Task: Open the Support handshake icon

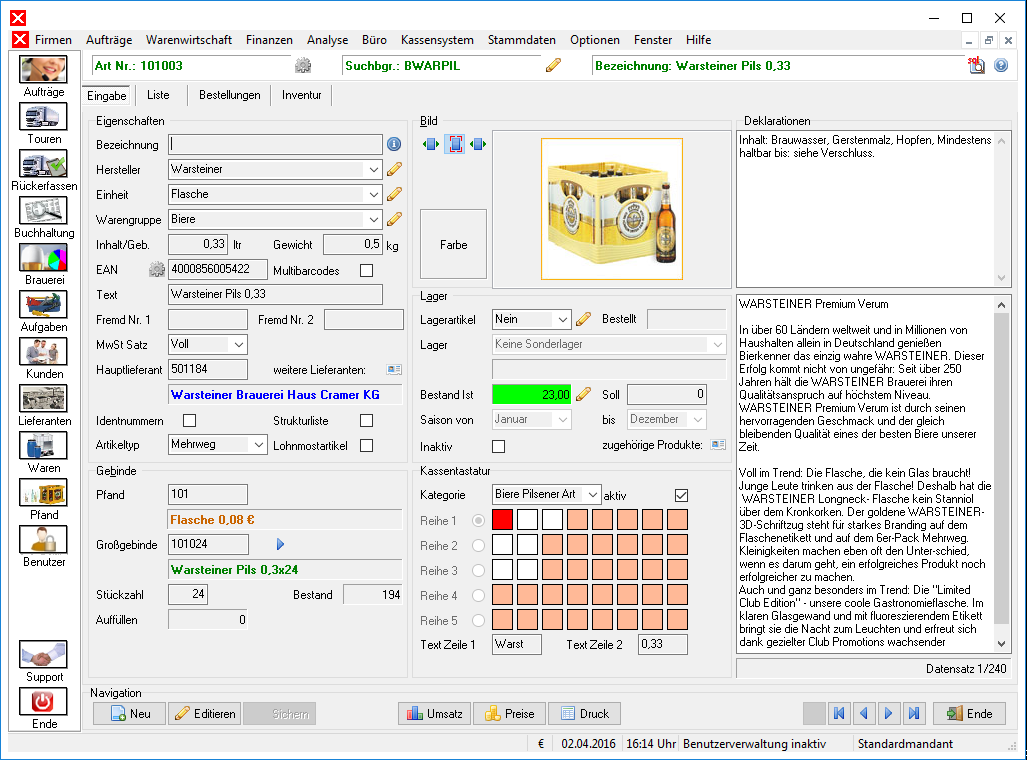Action: pos(43,655)
